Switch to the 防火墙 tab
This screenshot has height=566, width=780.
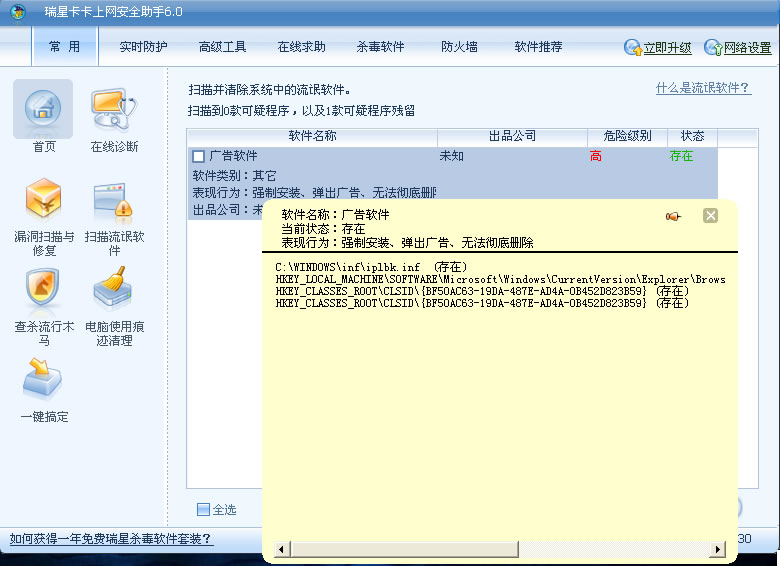(x=459, y=47)
